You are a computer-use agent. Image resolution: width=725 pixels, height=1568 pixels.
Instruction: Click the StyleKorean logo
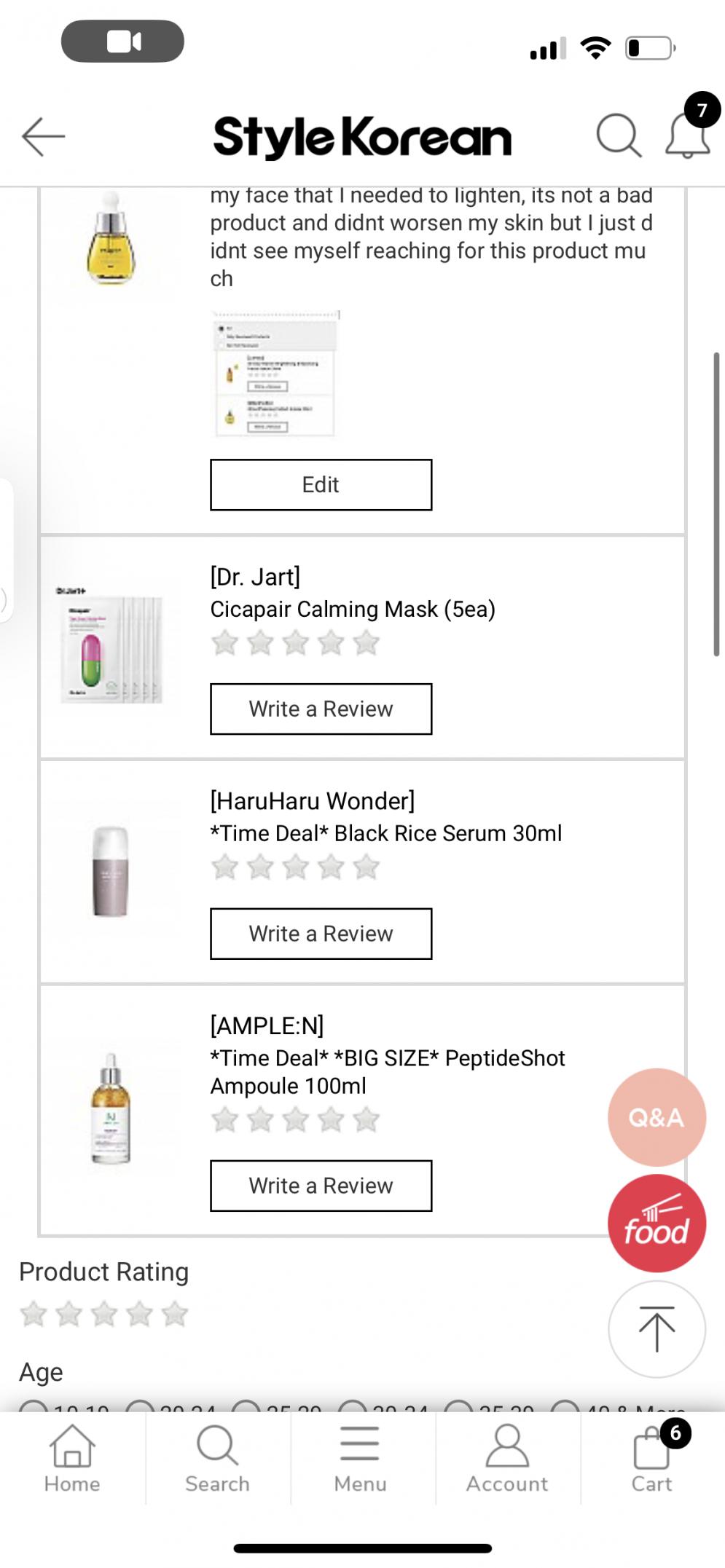coord(362,137)
